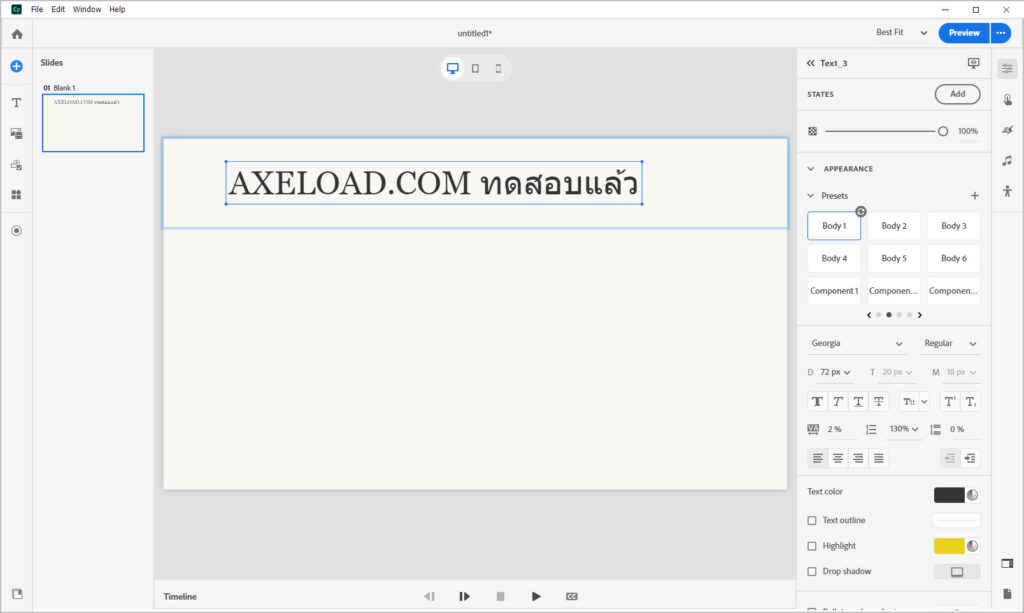Toggle italic formatting

point(838,401)
